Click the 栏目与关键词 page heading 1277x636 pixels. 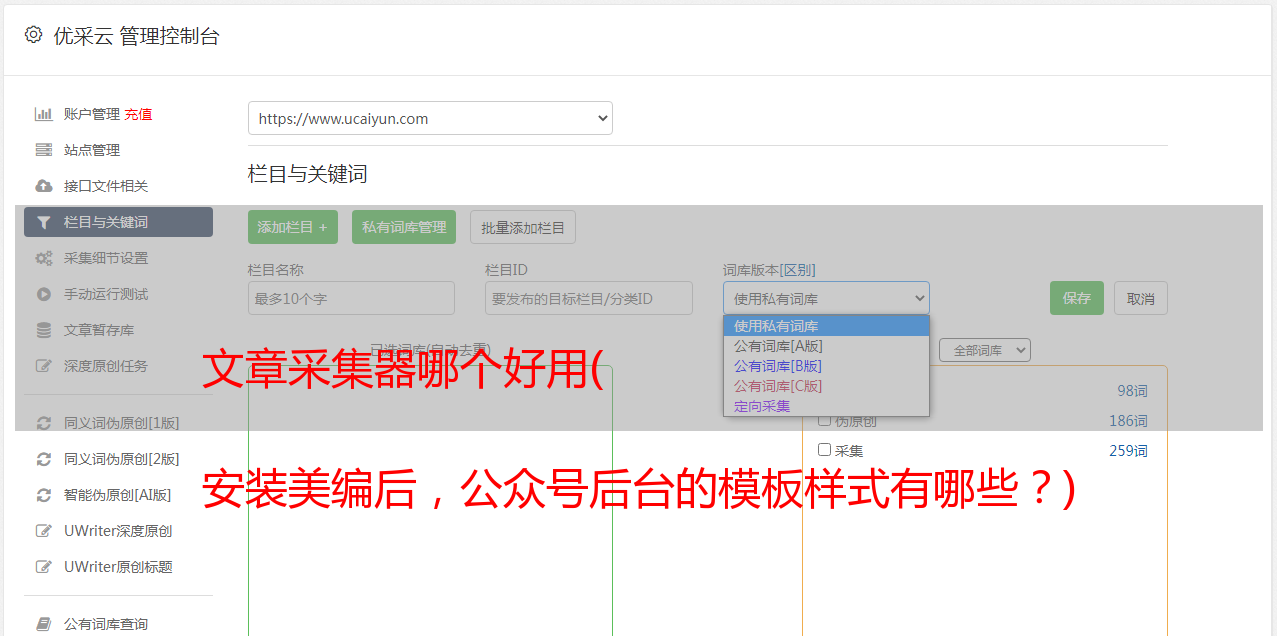(x=308, y=174)
